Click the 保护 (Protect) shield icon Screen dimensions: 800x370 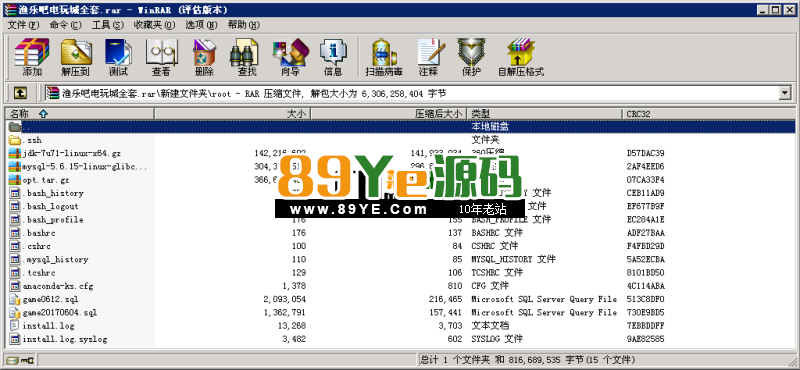coord(471,57)
